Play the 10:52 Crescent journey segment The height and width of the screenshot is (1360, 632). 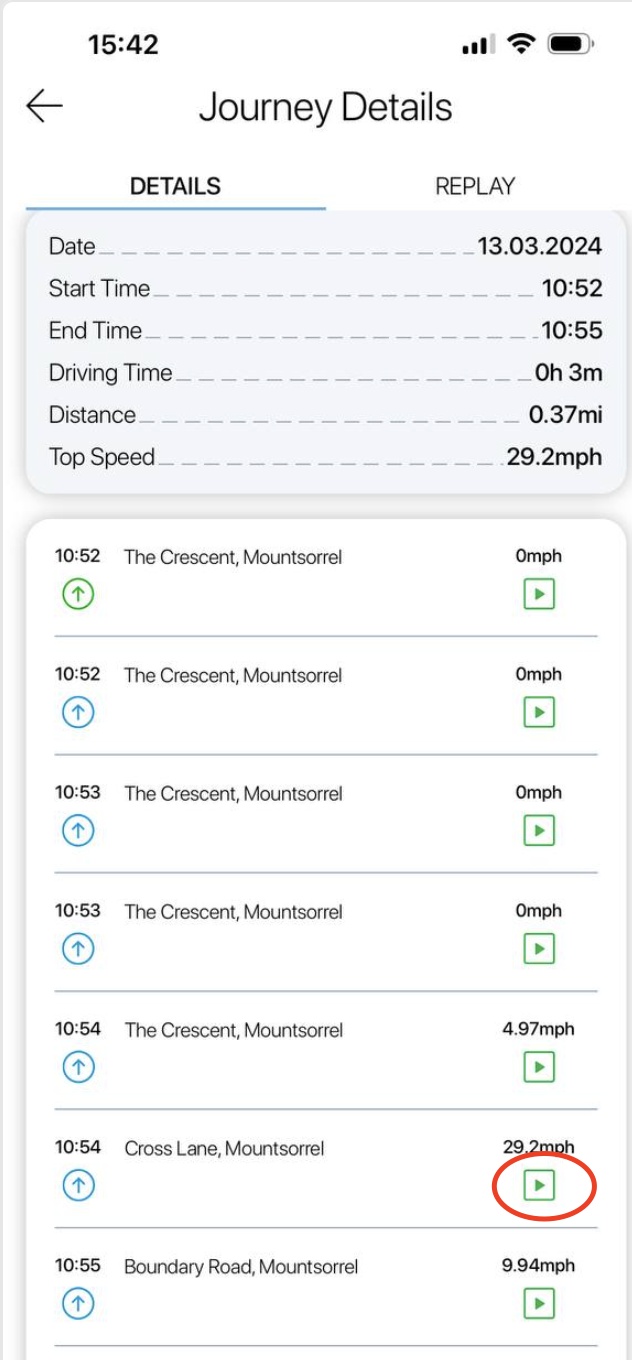[540, 594]
